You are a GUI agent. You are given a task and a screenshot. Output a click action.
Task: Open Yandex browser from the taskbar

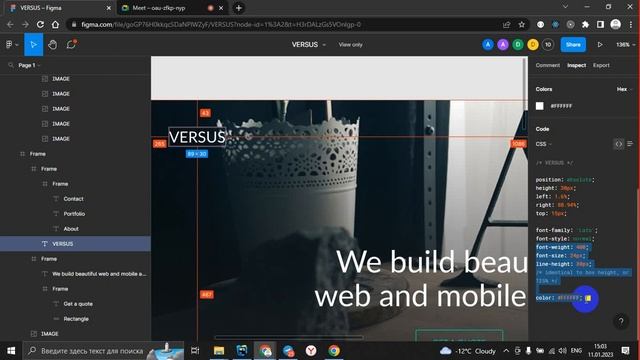pyautogui.click(x=311, y=351)
